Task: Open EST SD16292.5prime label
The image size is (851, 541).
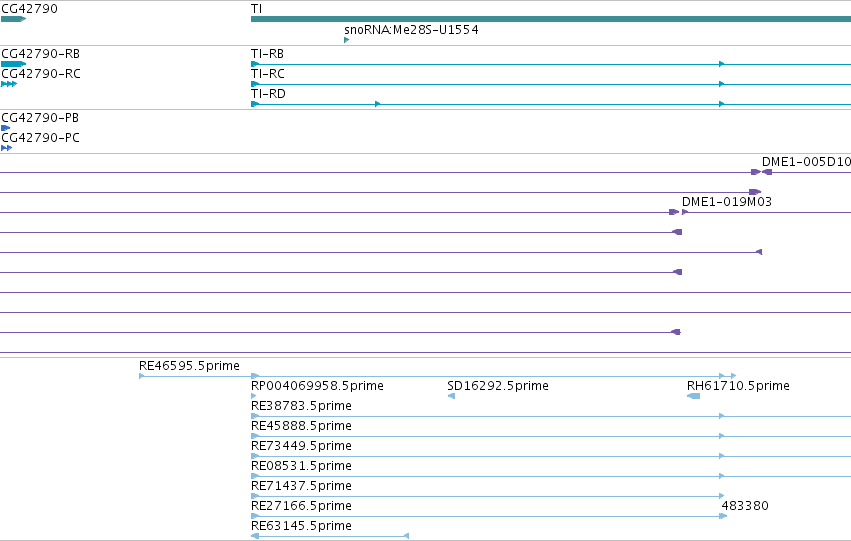Action: click(498, 386)
